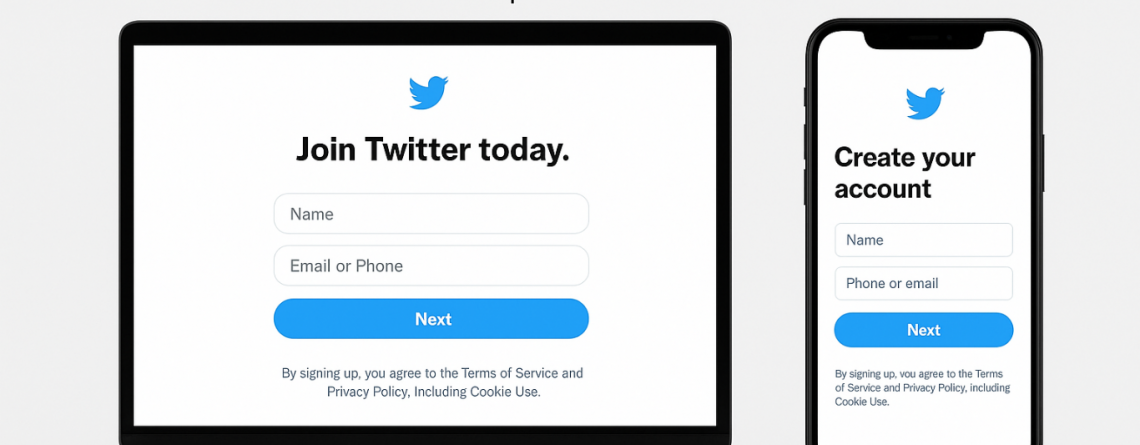Focus the Name field on the laptop form
The width and height of the screenshot is (1140, 445).
point(431,214)
